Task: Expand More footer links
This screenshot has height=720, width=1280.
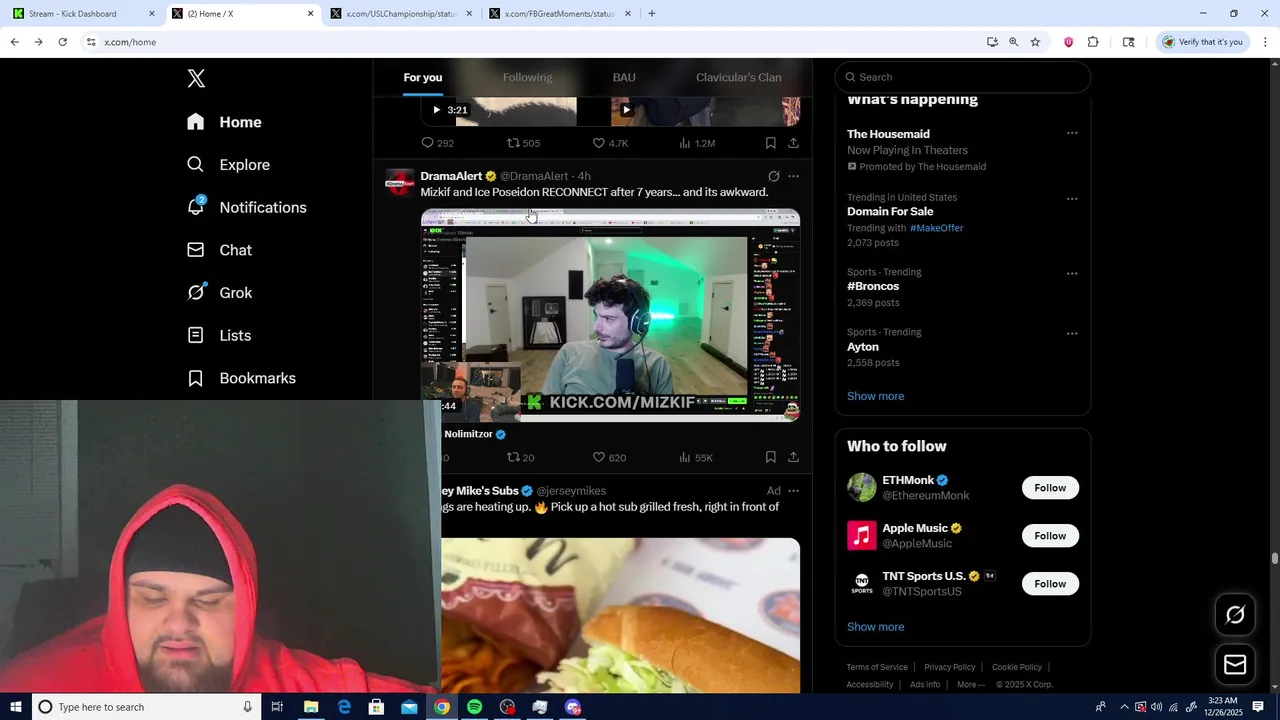Action: click(x=970, y=685)
